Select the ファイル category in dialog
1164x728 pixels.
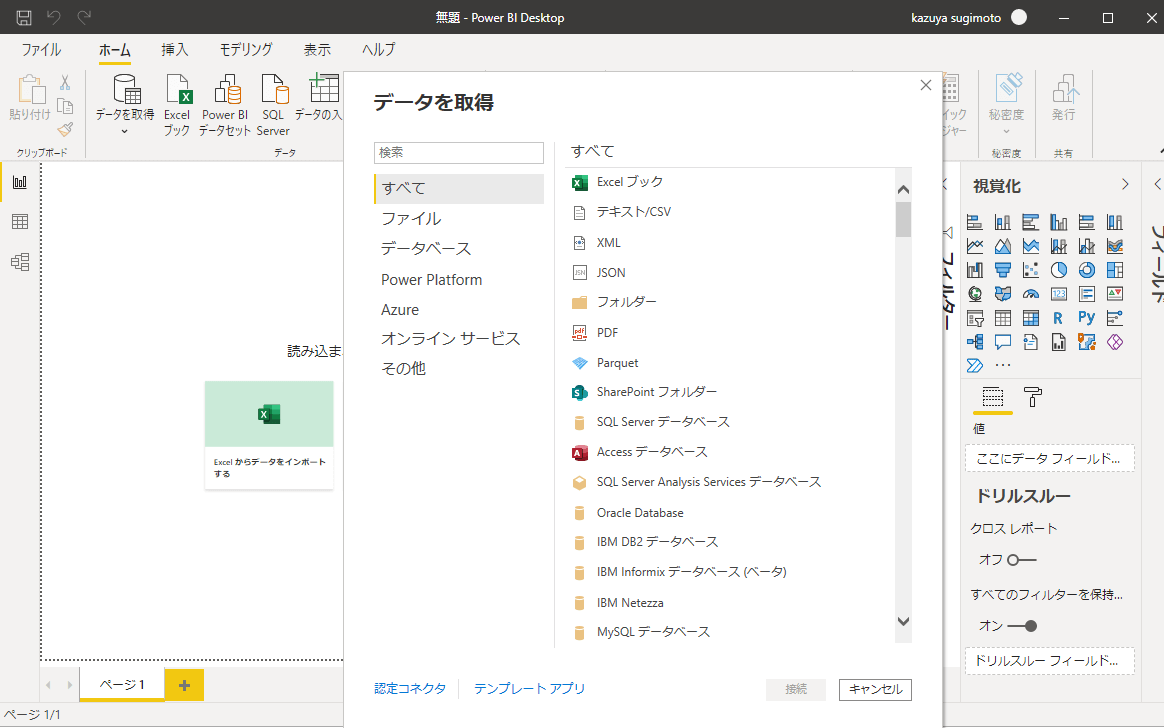coord(459,219)
